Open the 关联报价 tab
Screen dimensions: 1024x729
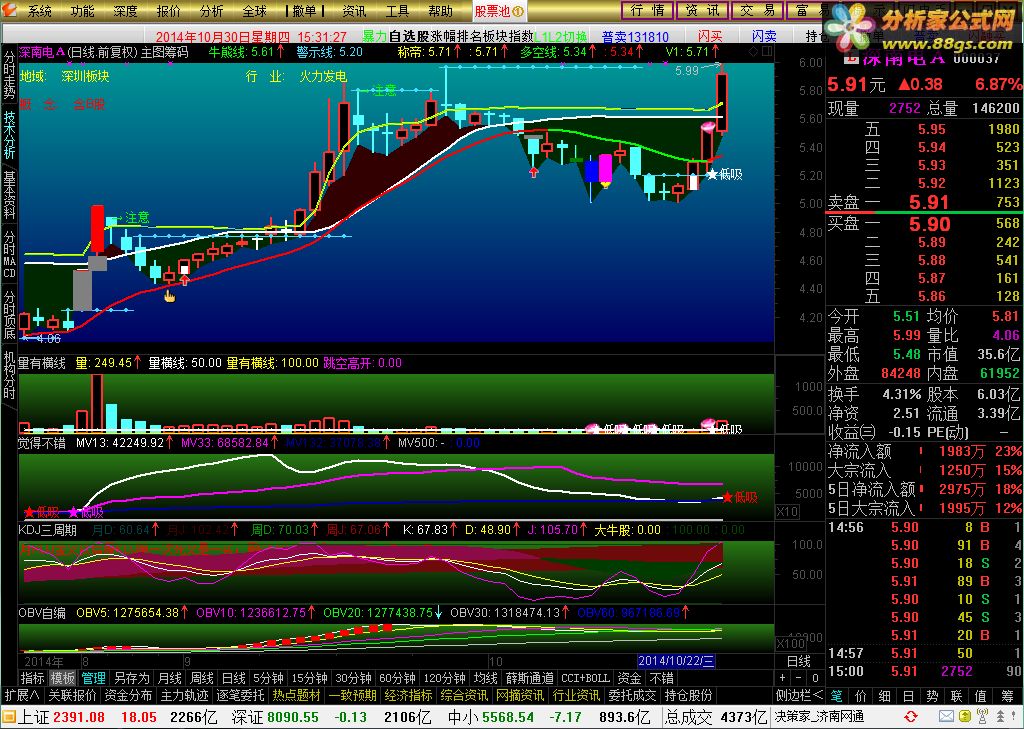tap(72, 696)
